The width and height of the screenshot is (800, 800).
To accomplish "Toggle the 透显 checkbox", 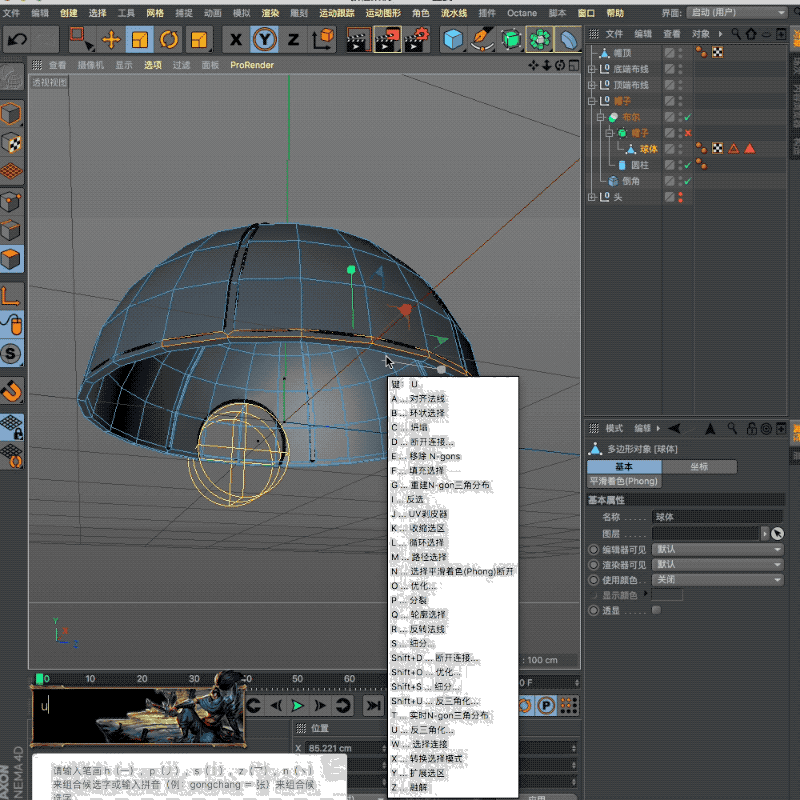I will (x=656, y=610).
